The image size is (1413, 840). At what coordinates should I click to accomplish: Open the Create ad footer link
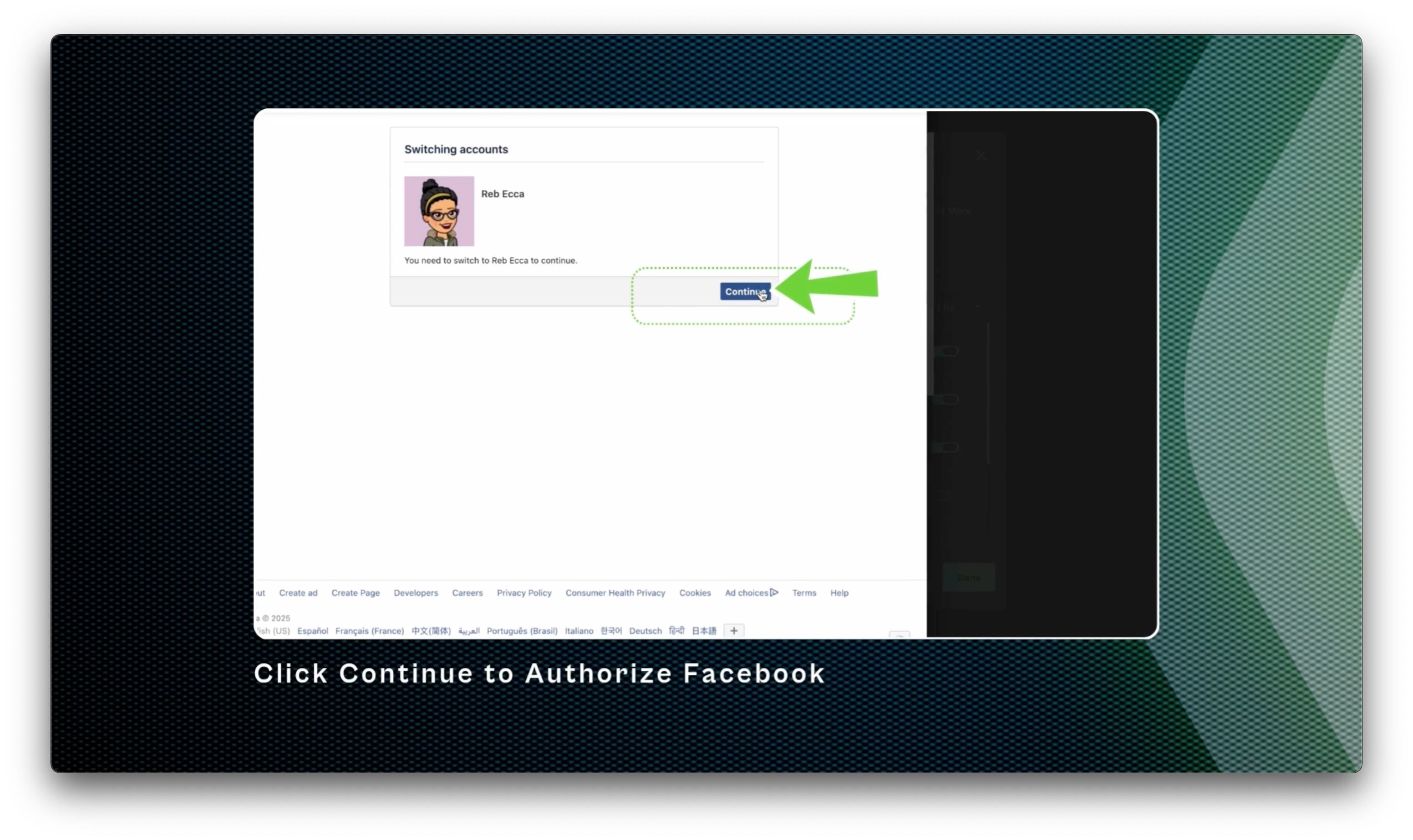tap(298, 592)
